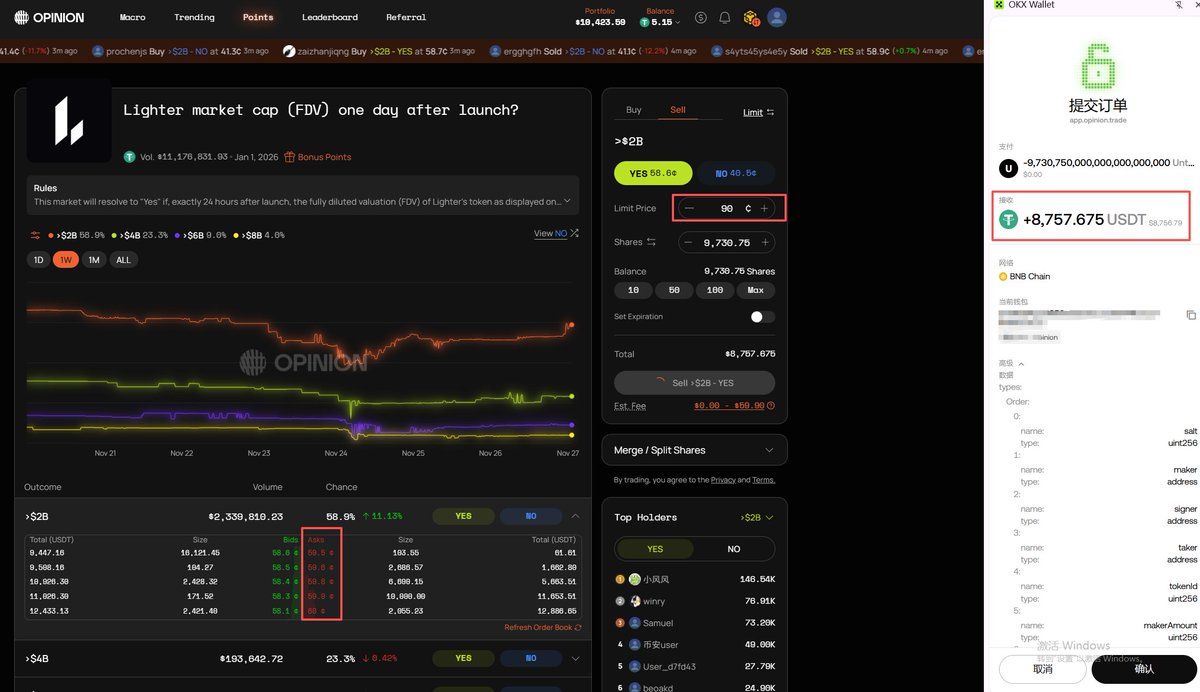
Task: Click the purple >$6B legend dot
Action: pos(178,236)
